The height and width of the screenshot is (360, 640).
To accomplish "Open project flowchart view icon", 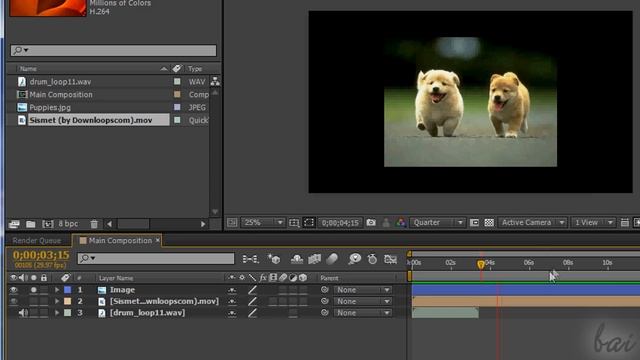I will 215,82.
